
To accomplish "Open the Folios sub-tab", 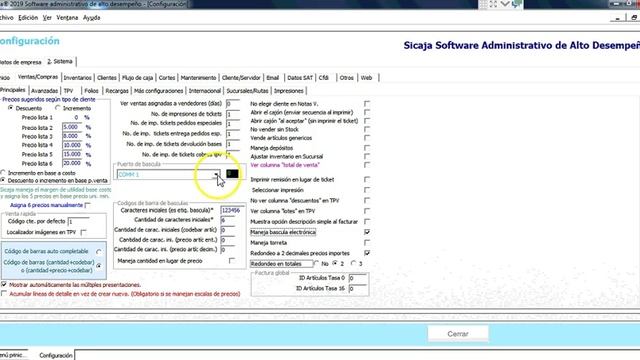I will (x=91, y=91).
